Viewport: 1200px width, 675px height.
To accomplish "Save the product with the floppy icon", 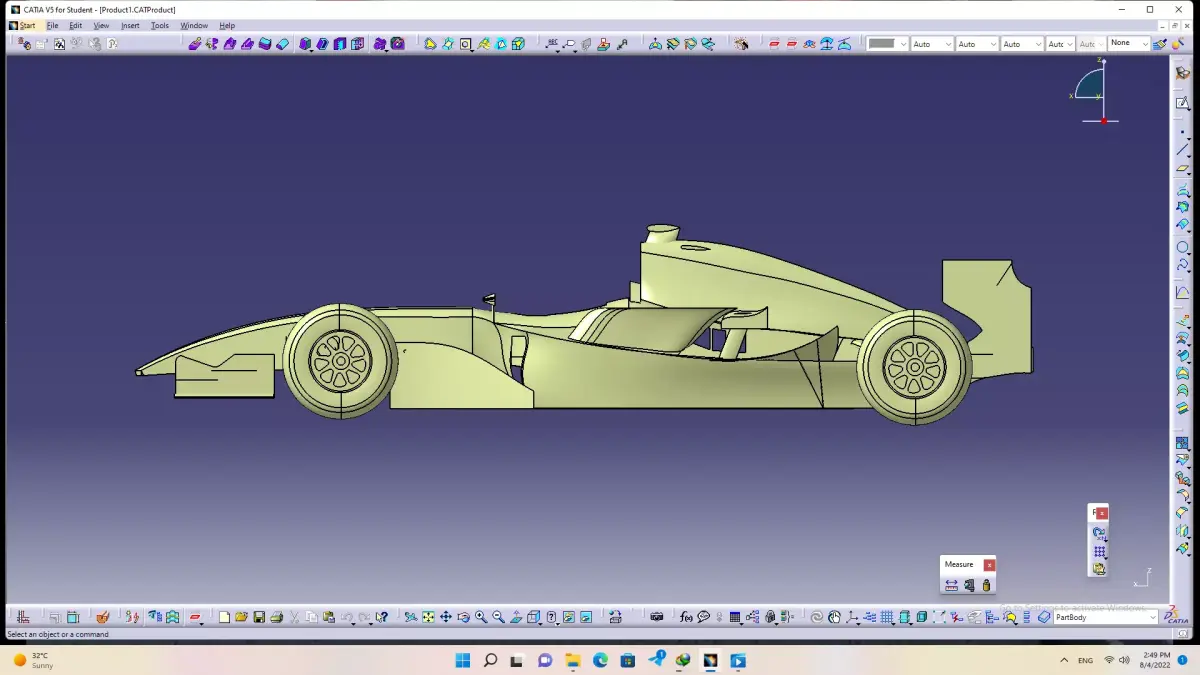I will pyautogui.click(x=259, y=617).
